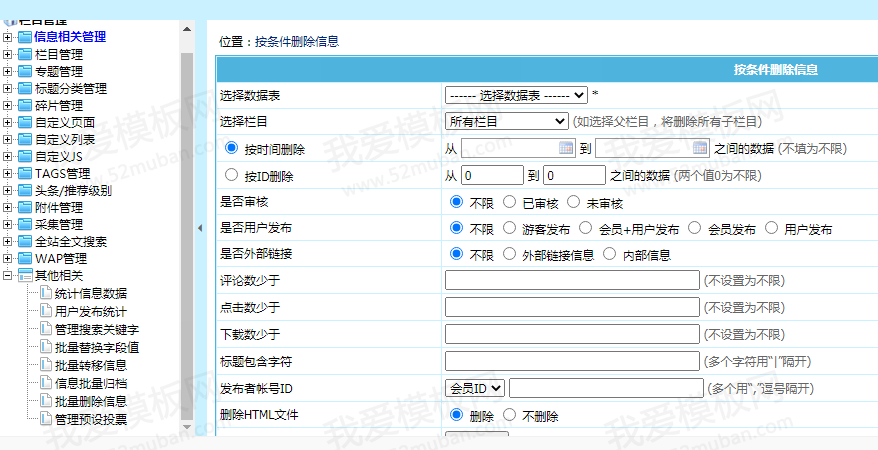Click page icon beside 批量转移信息
Screen dimensions: 878x450
pyautogui.click(x=46, y=365)
